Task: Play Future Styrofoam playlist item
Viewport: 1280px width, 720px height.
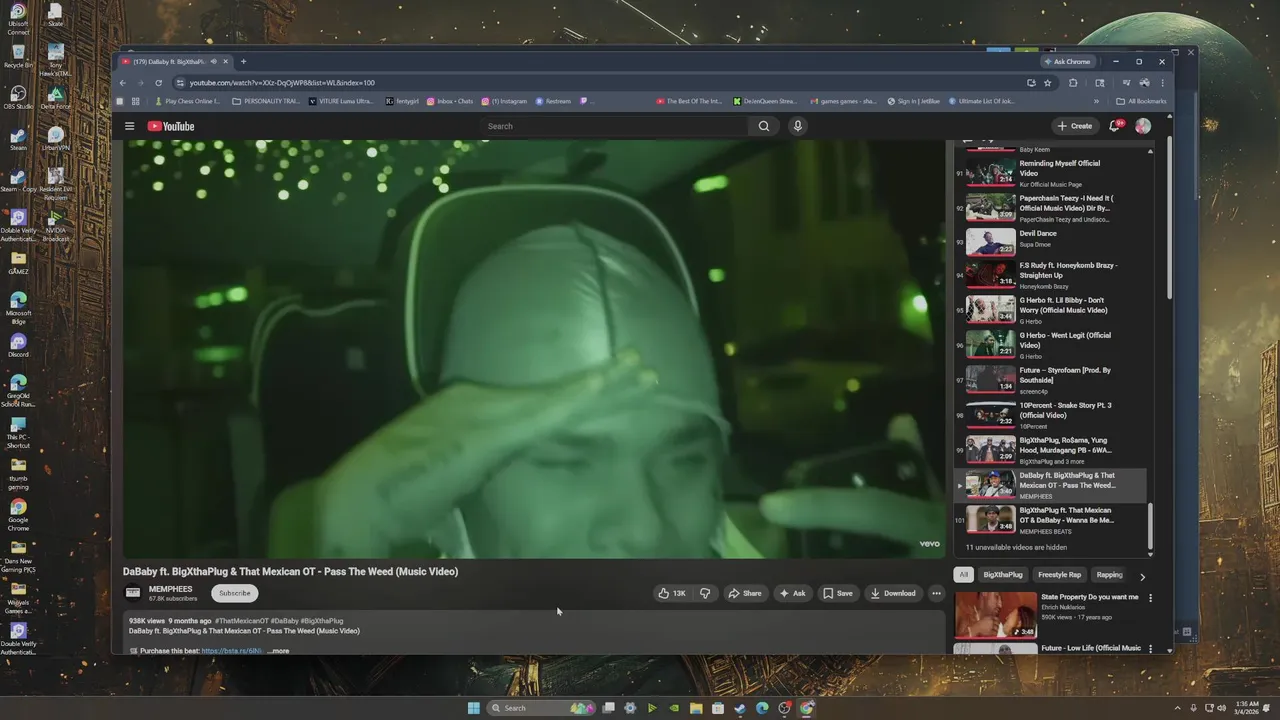Action: 1050,380
